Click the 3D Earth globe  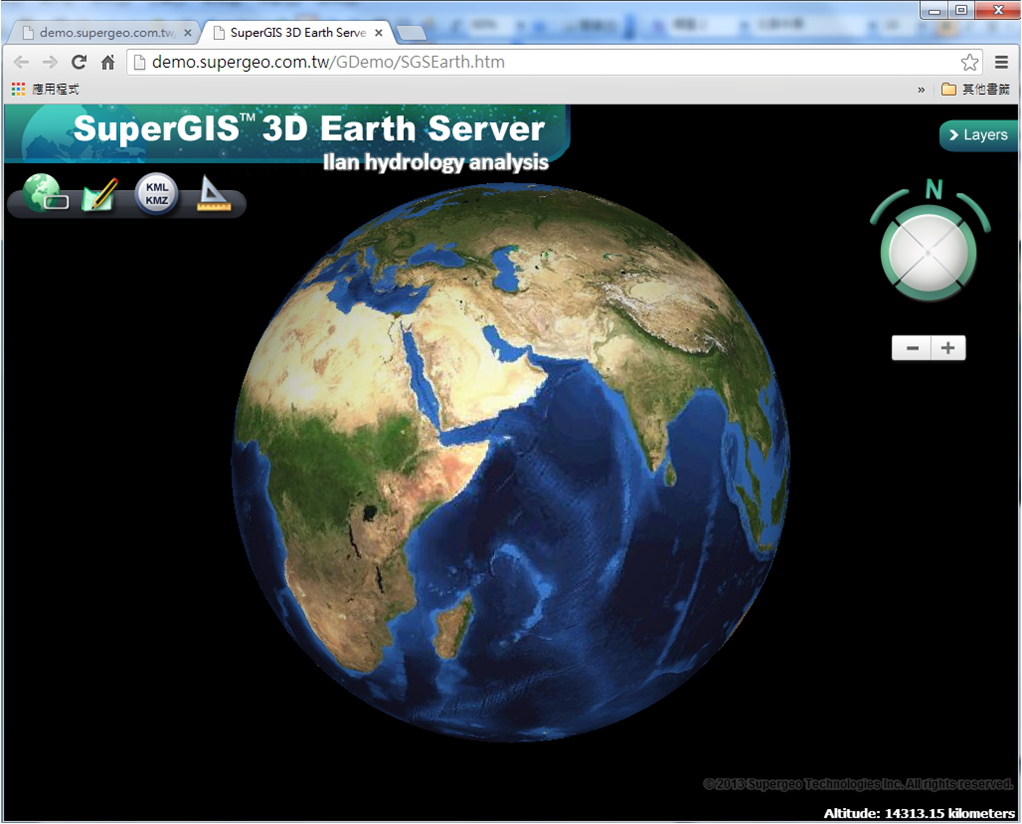pos(510,462)
